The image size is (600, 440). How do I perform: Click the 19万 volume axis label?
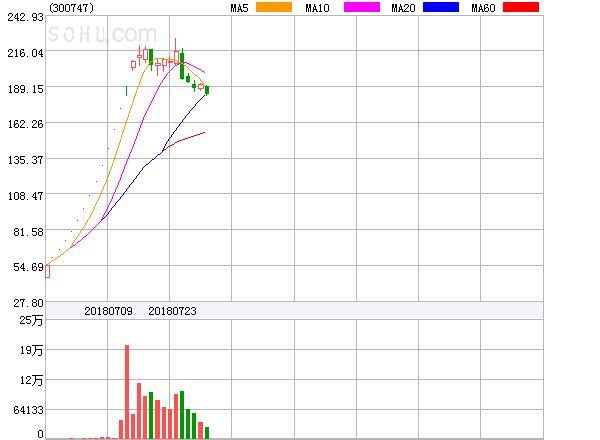click(x=31, y=350)
